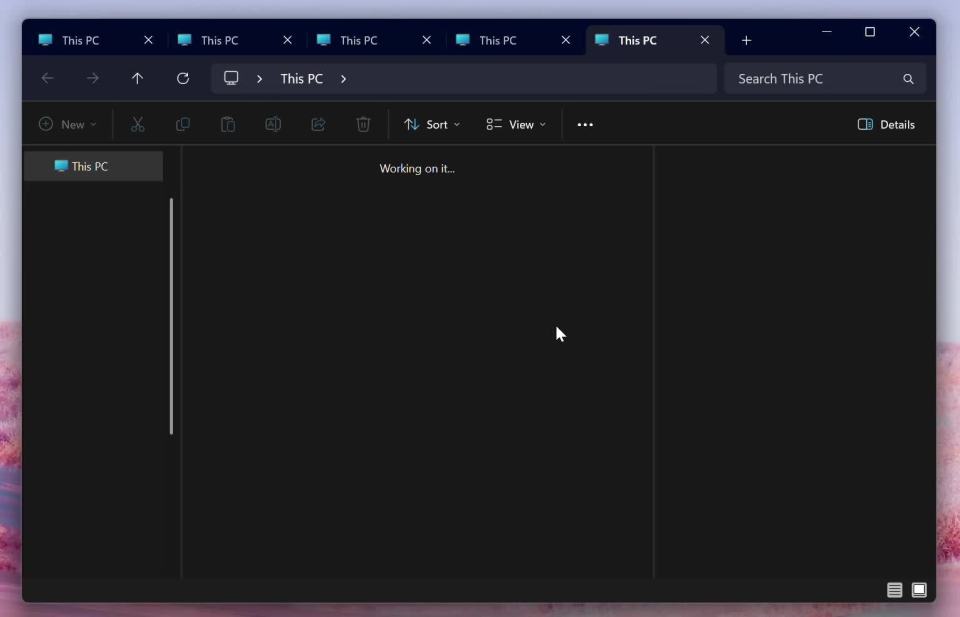Go back with the left arrow button
The width and height of the screenshot is (960, 617).
(47, 78)
